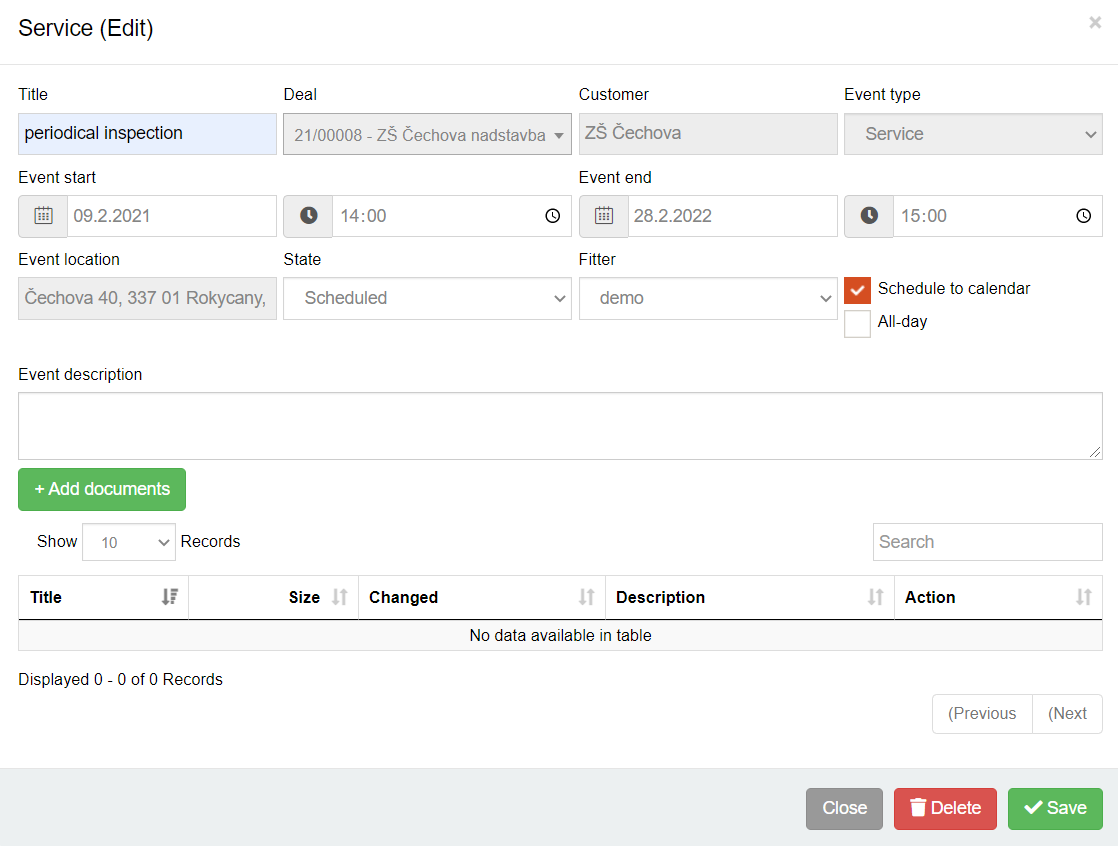Focus the documents Search box
The height and width of the screenshot is (846, 1118).
coord(988,542)
